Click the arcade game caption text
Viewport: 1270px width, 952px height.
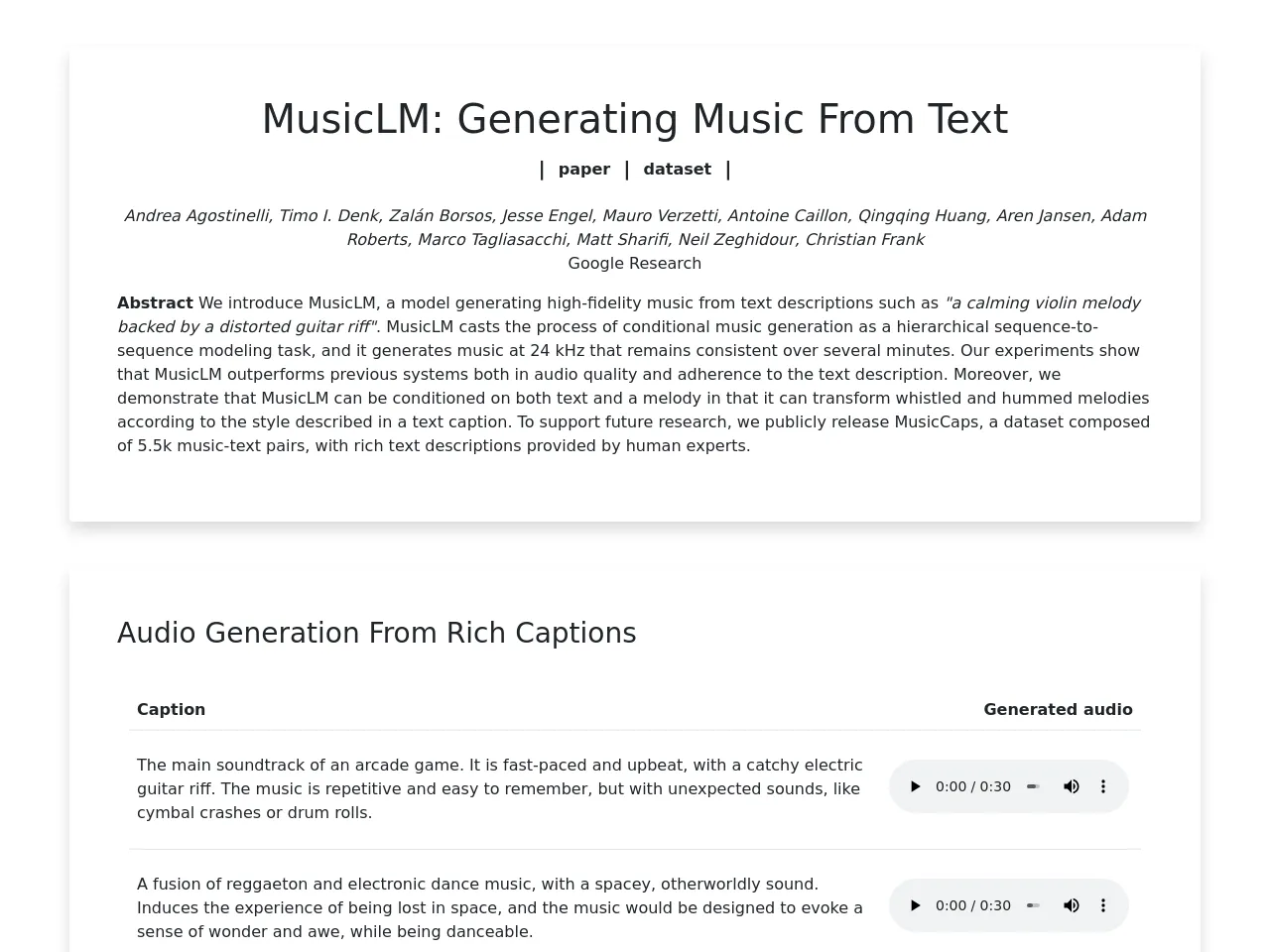click(499, 788)
